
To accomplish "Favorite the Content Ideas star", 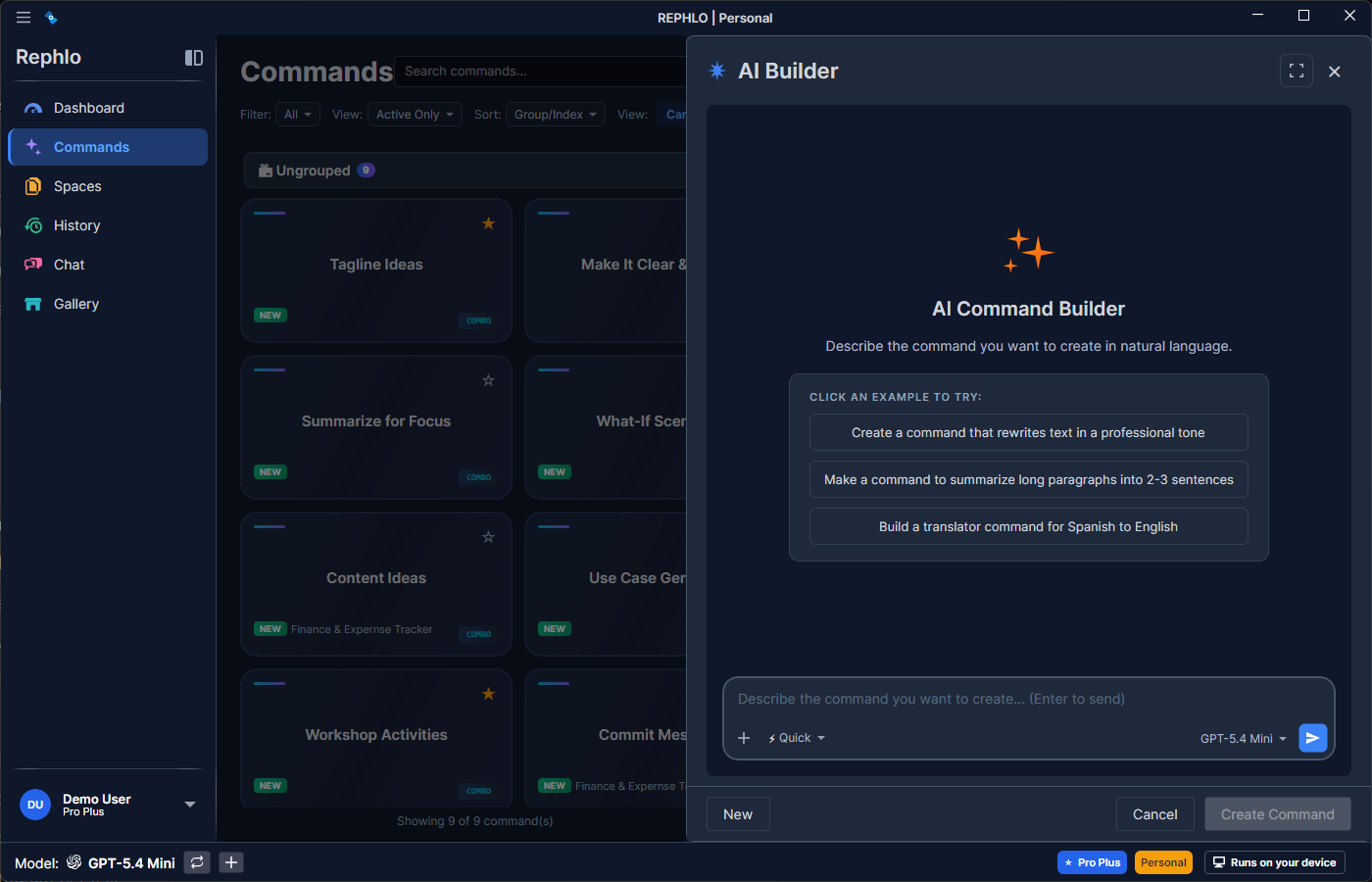I will click(488, 537).
